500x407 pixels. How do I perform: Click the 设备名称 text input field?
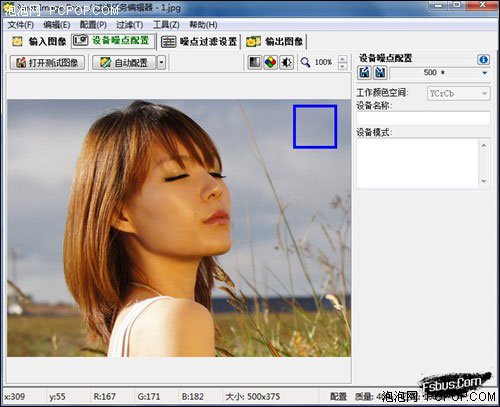[423, 118]
